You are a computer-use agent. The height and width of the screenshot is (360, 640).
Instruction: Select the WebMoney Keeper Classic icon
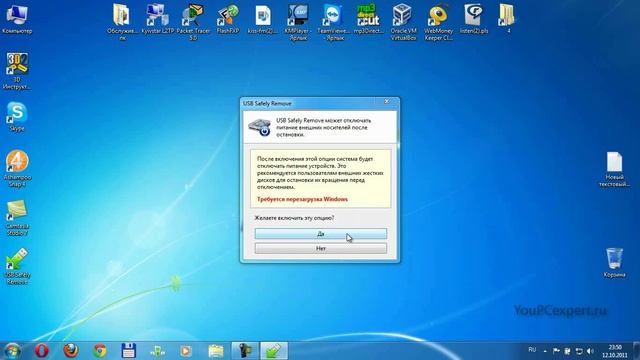[x=438, y=22]
